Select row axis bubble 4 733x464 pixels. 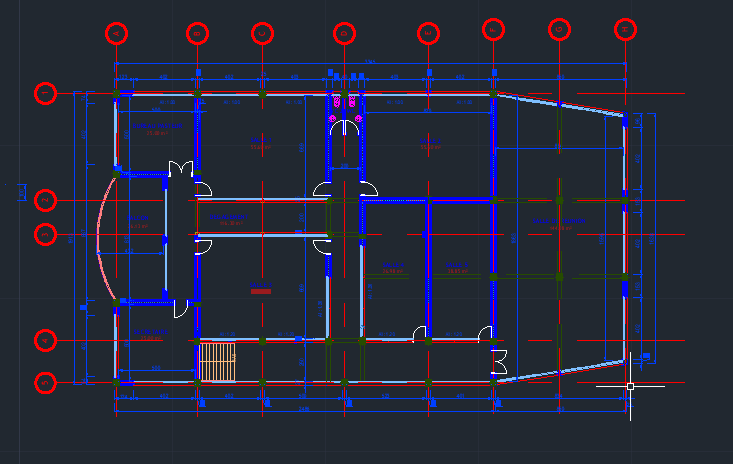45,340
